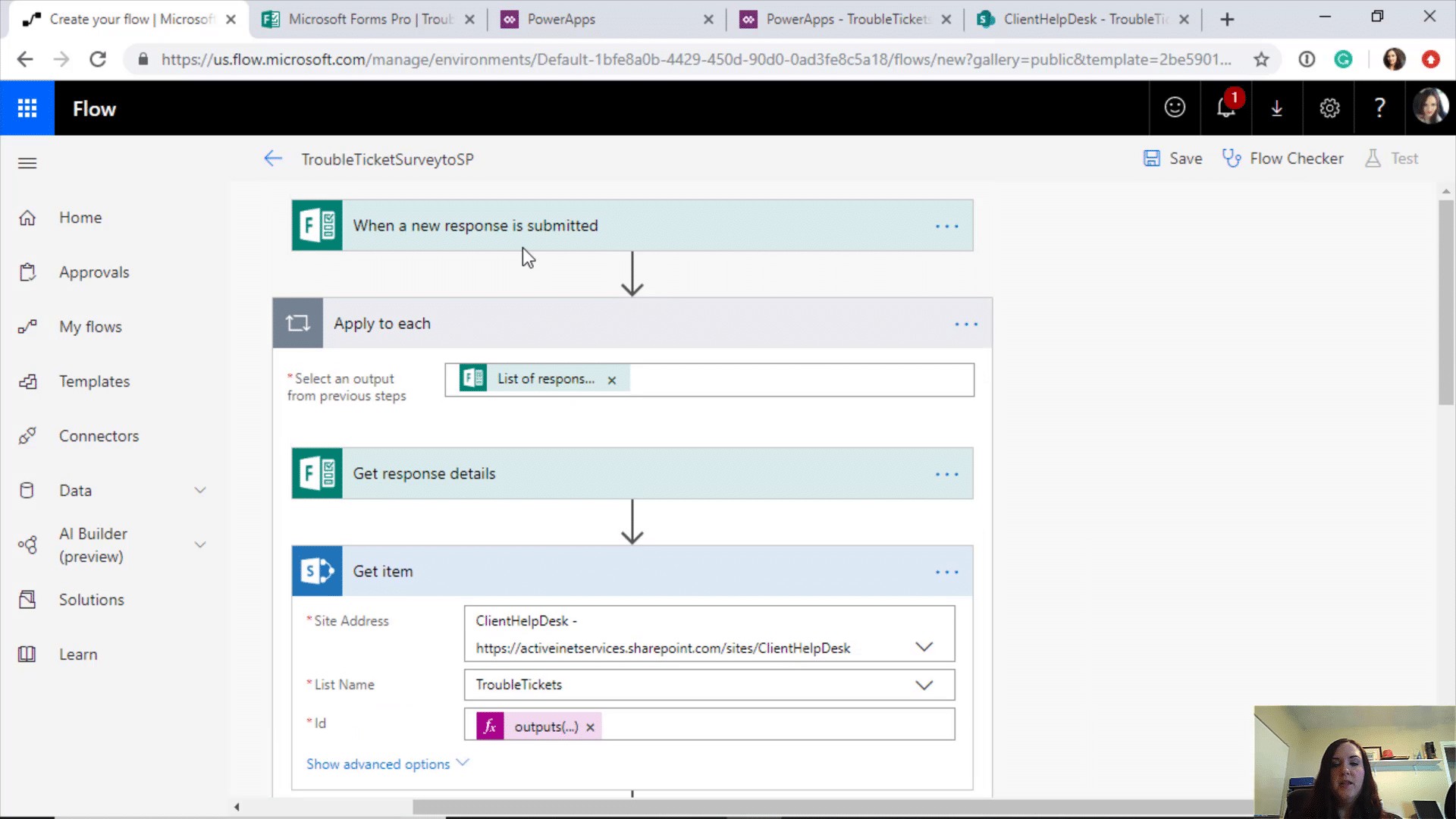Collapse the left navigation hamburger menu
Viewport: 1456px width, 819px height.
pos(27,163)
